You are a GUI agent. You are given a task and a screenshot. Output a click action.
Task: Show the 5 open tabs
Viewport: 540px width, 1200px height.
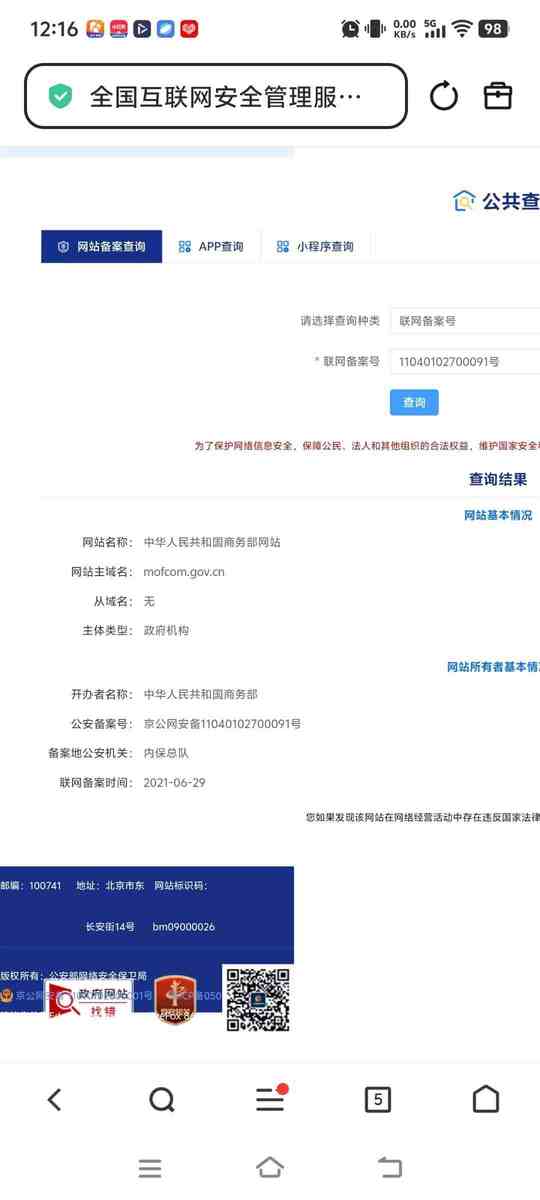pos(377,1099)
